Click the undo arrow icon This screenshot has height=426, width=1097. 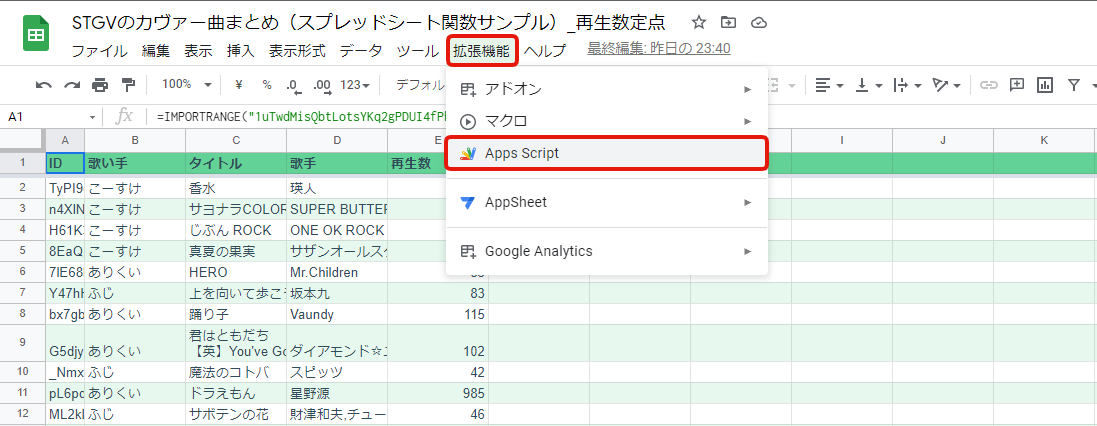point(43,85)
